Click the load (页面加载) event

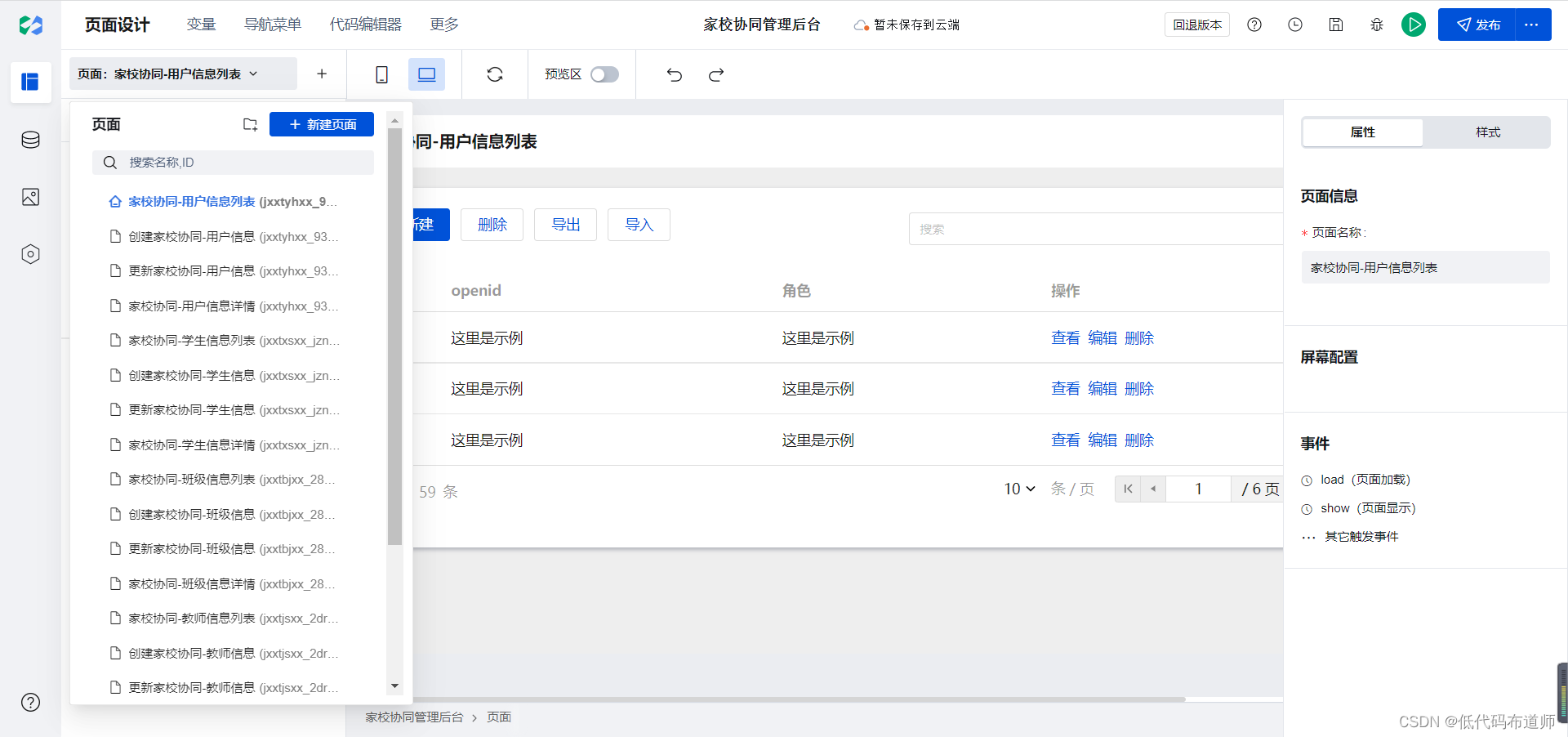pos(1356,480)
